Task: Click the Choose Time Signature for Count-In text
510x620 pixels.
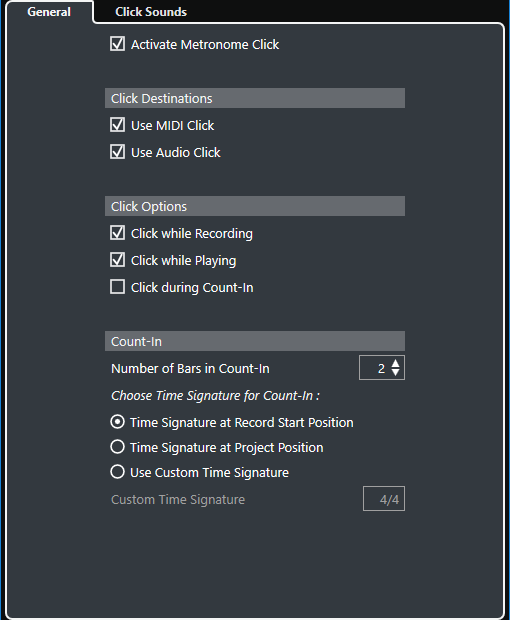Action: click(215, 395)
